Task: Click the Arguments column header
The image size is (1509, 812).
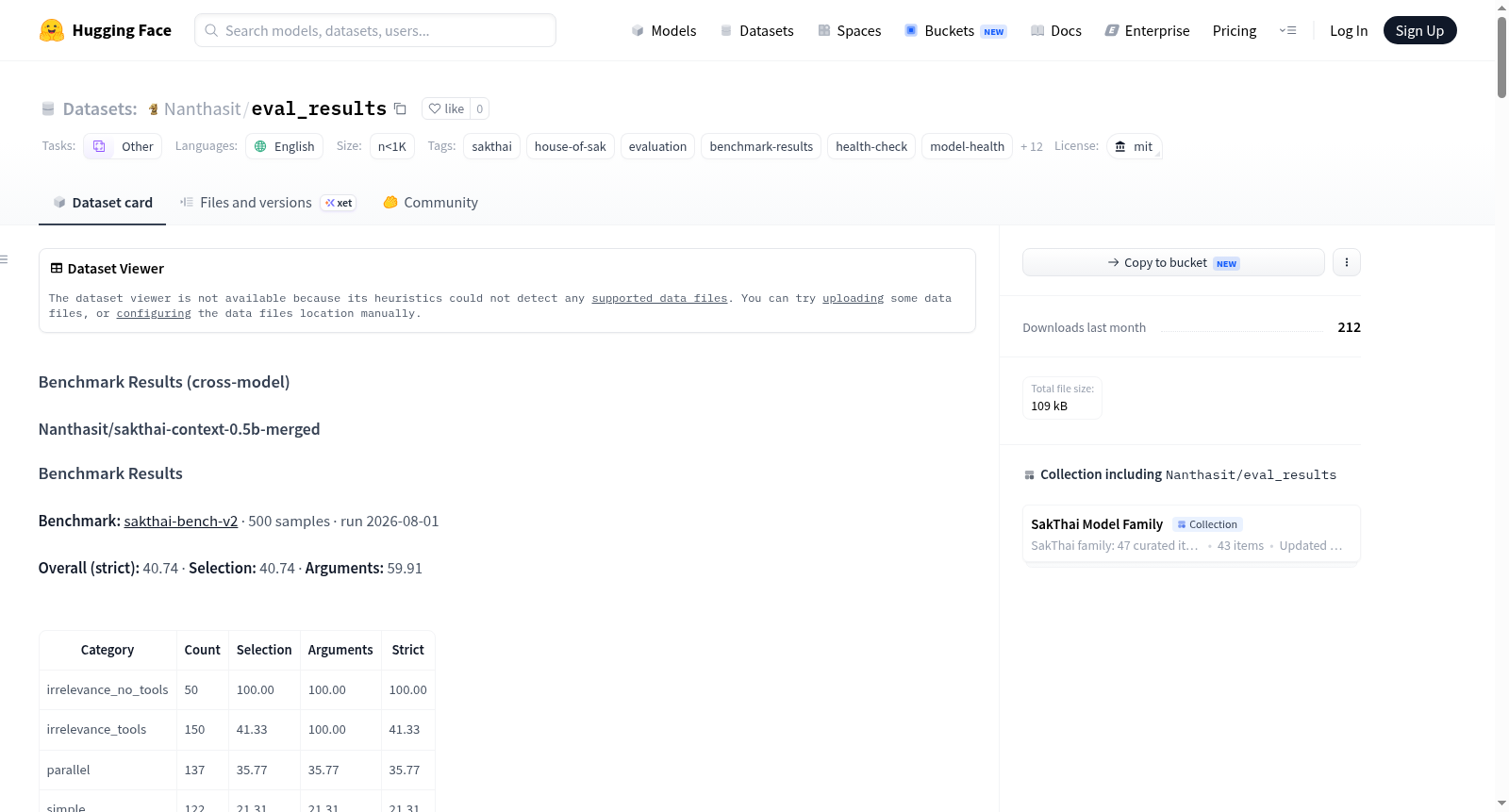Action: (340, 650)
